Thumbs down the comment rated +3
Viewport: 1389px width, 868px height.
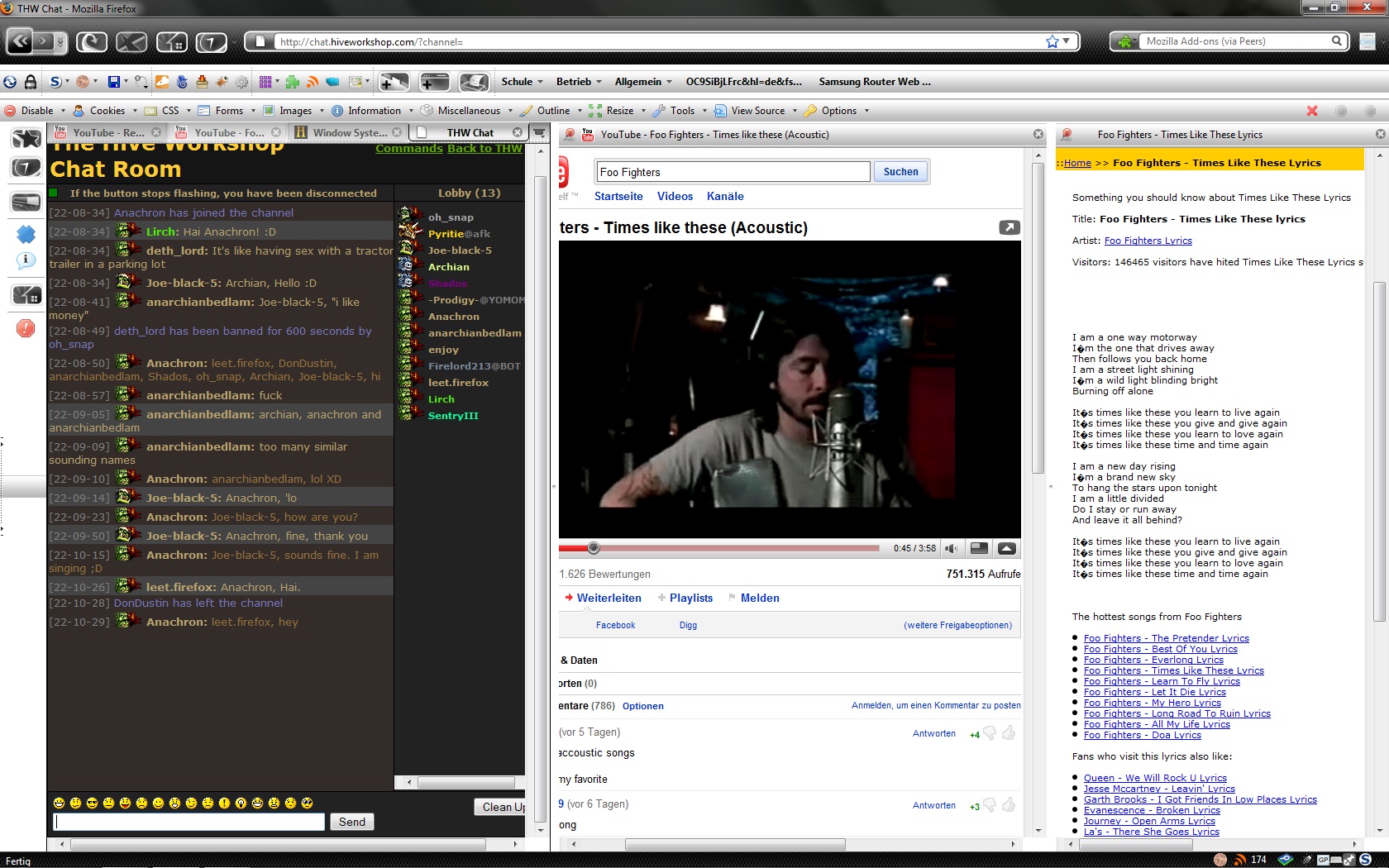[x=990, y=805]
